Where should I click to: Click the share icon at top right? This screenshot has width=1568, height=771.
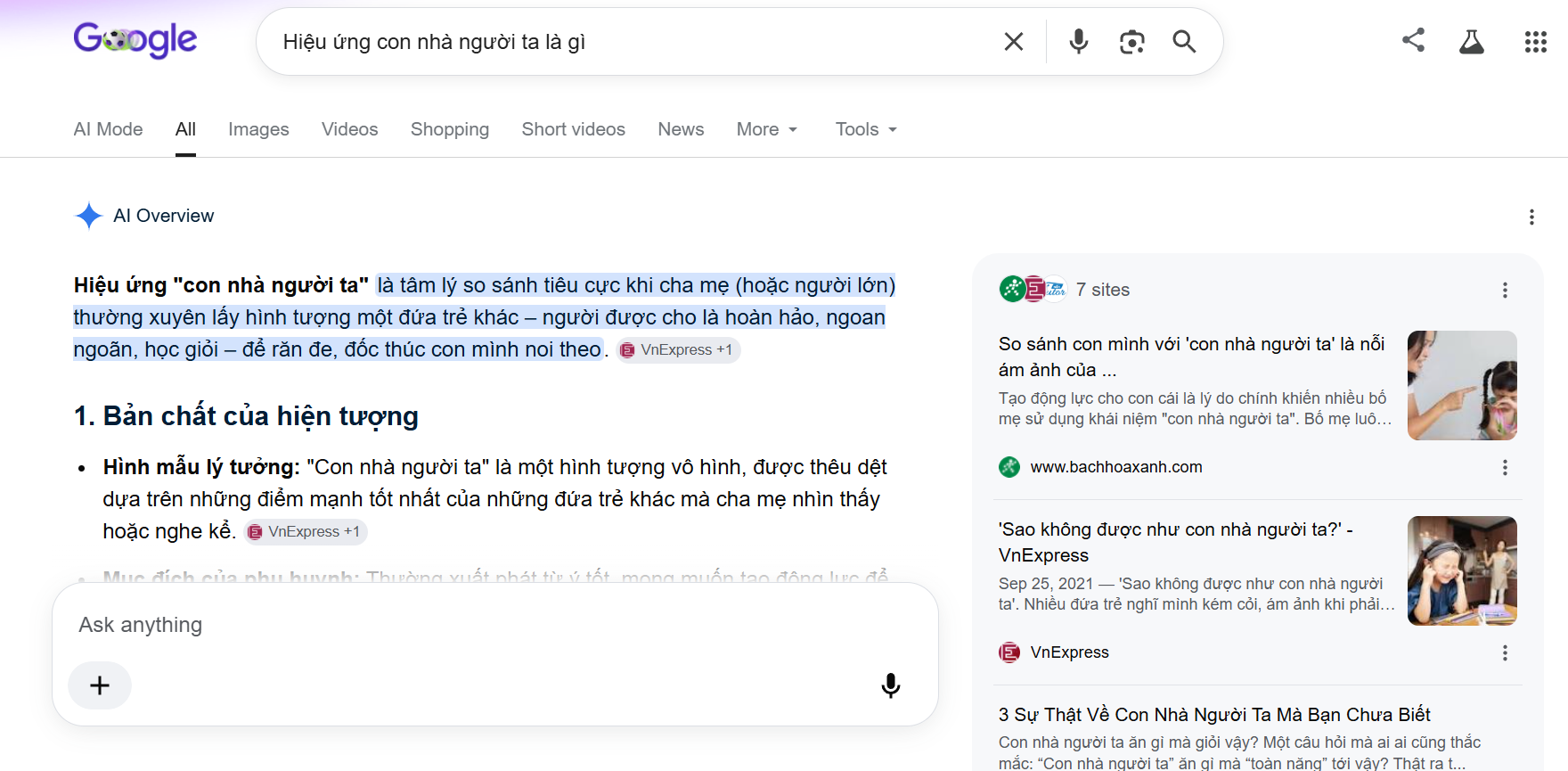(x=1413, y=40)
